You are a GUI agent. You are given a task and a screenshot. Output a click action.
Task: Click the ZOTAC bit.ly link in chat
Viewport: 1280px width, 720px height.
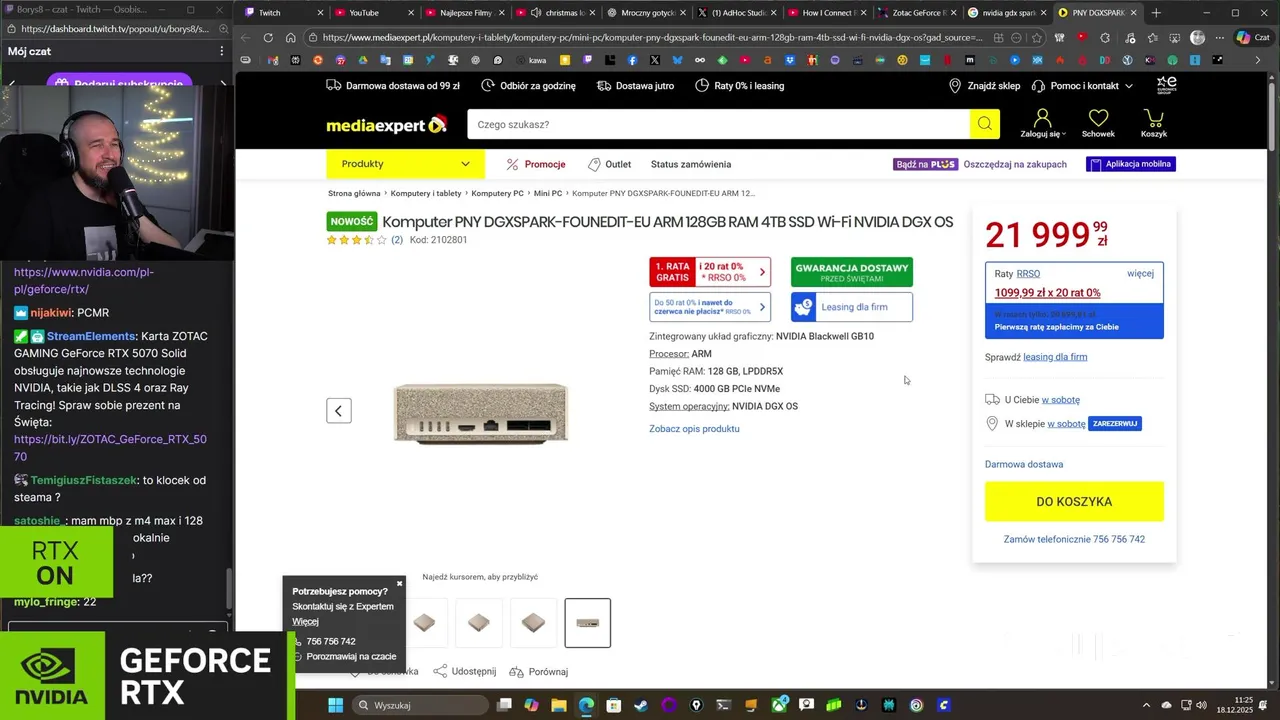[x=110, y=447]
